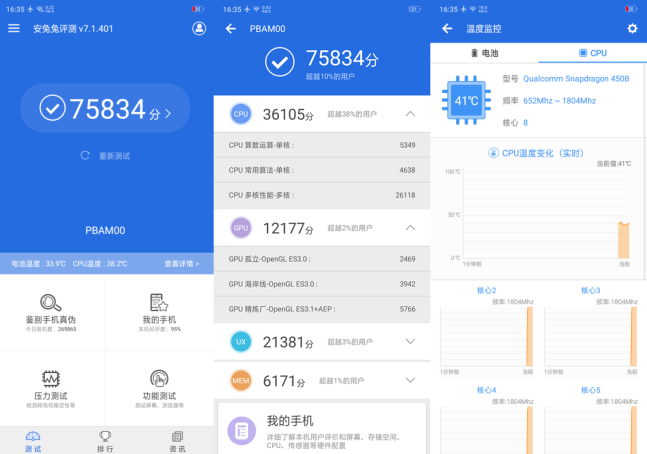Select GPU 海岸线-OpenGL ES3.0 row 3942
The height and width of the screenshot is (454, 647).
click(322, 284)
